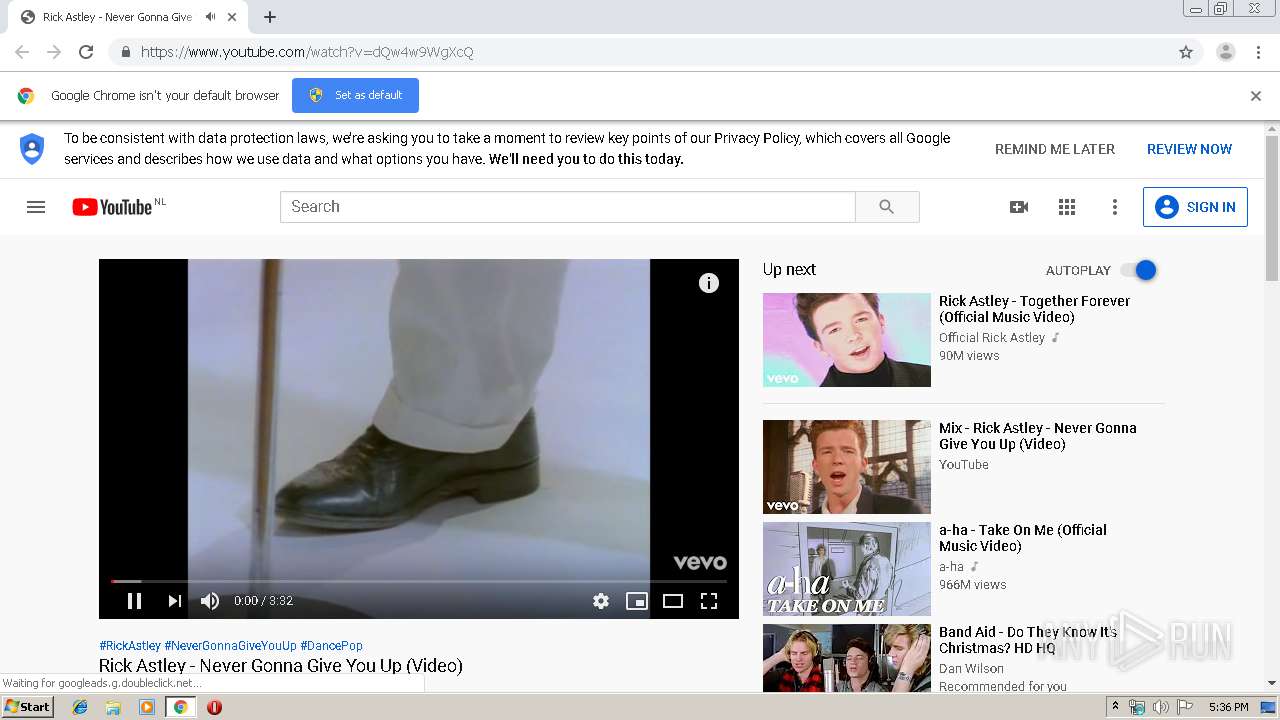
Task: Set Chrome as default browser
Action: (x=355, y=95)
